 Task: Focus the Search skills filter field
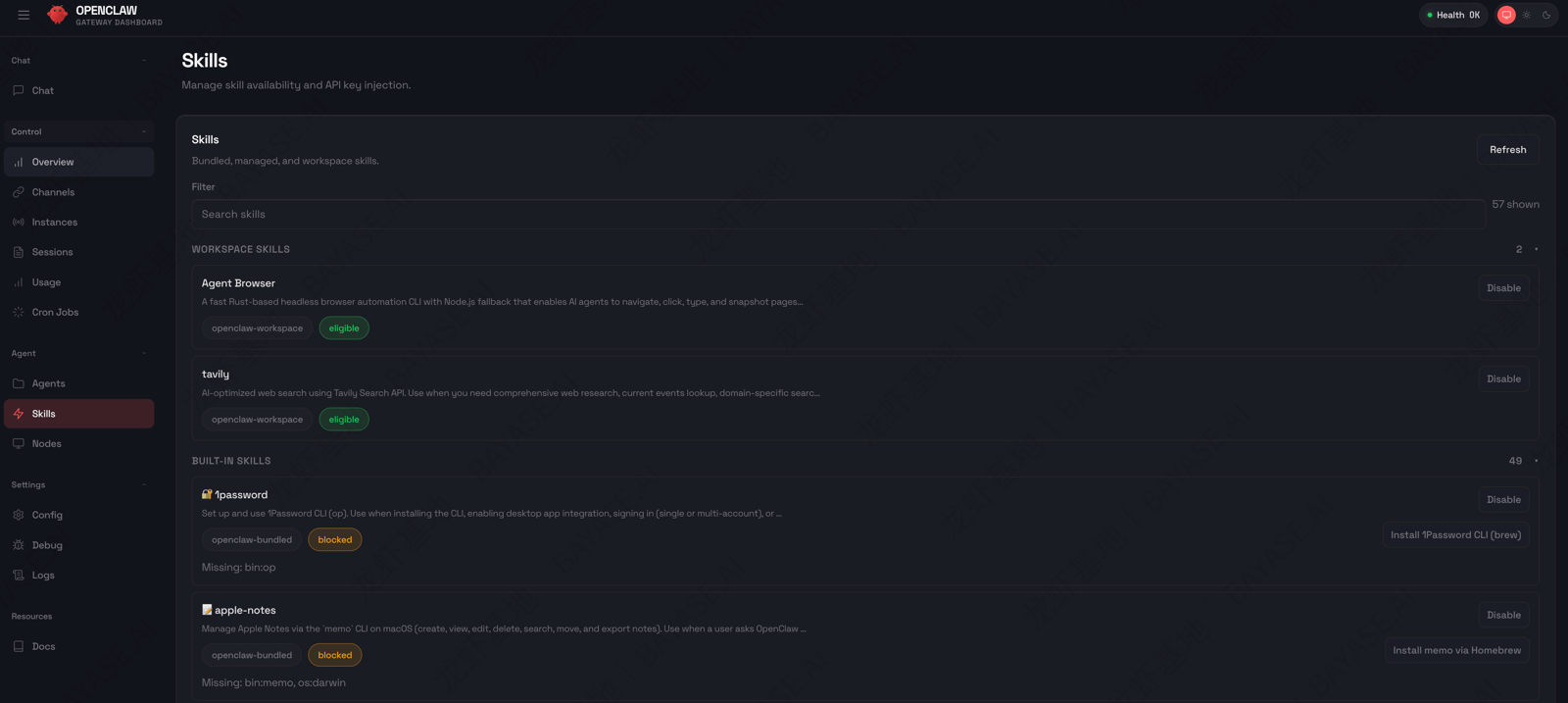(838, 215)
